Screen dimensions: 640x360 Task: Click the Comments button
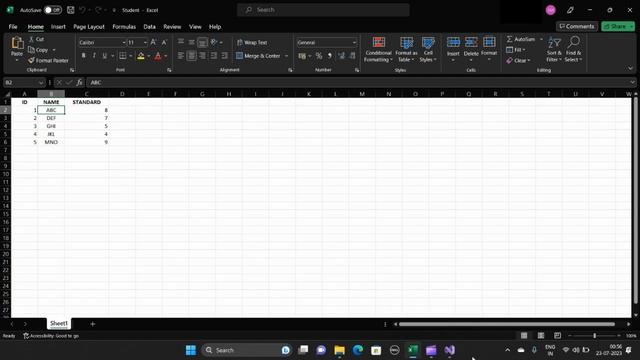[577, 26]
